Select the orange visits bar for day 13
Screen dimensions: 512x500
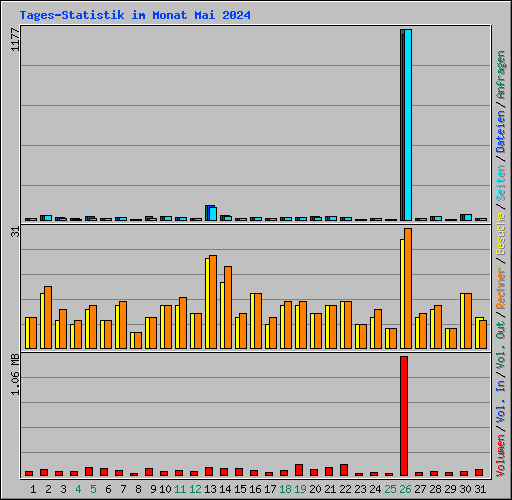click(x=213, y=302)
